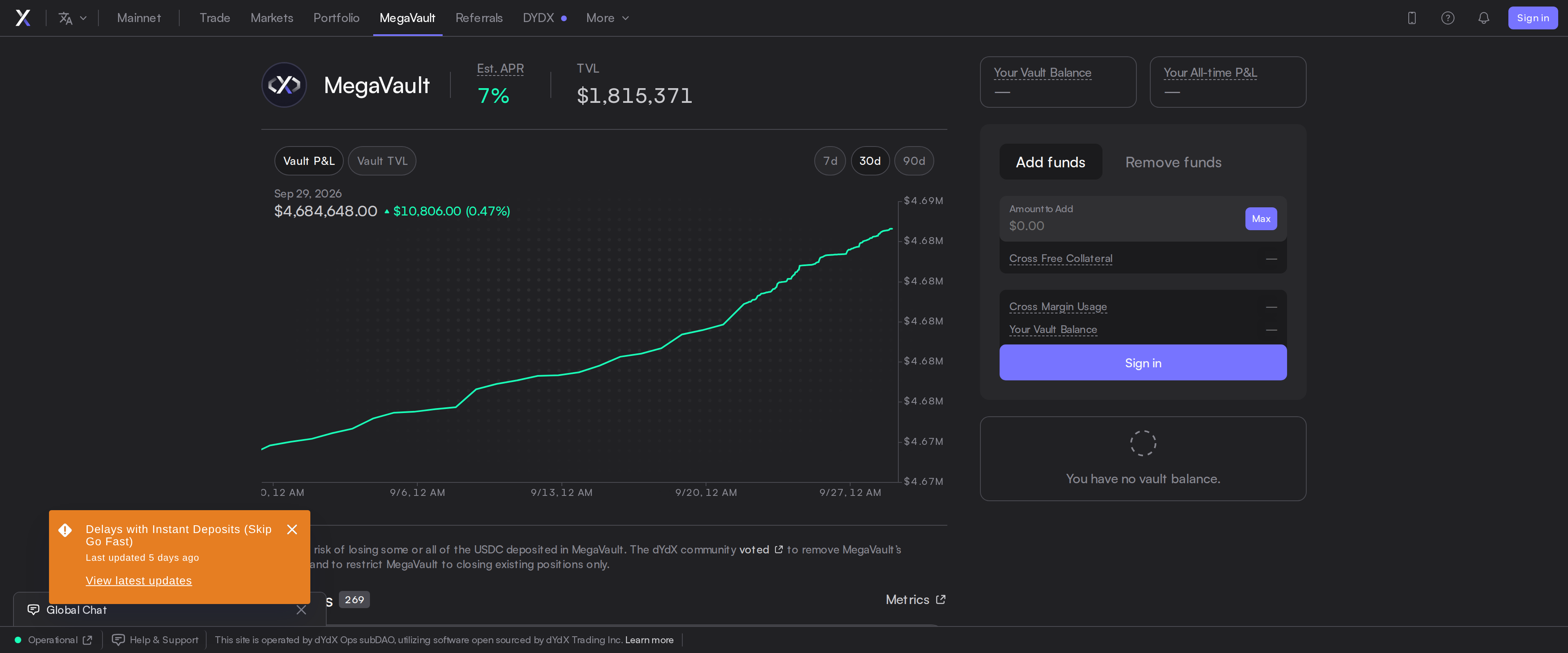Open the Referrals page
The width and height of the screenshot is (1568, 653).
tap(479, 18)
